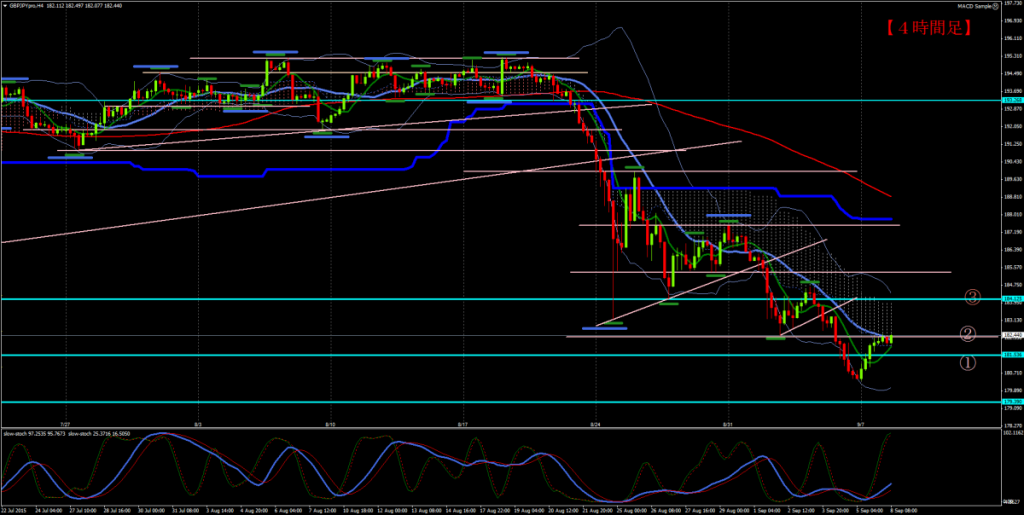
Task: Click the "188.010" price scale value
Action: pos(1013,214)
